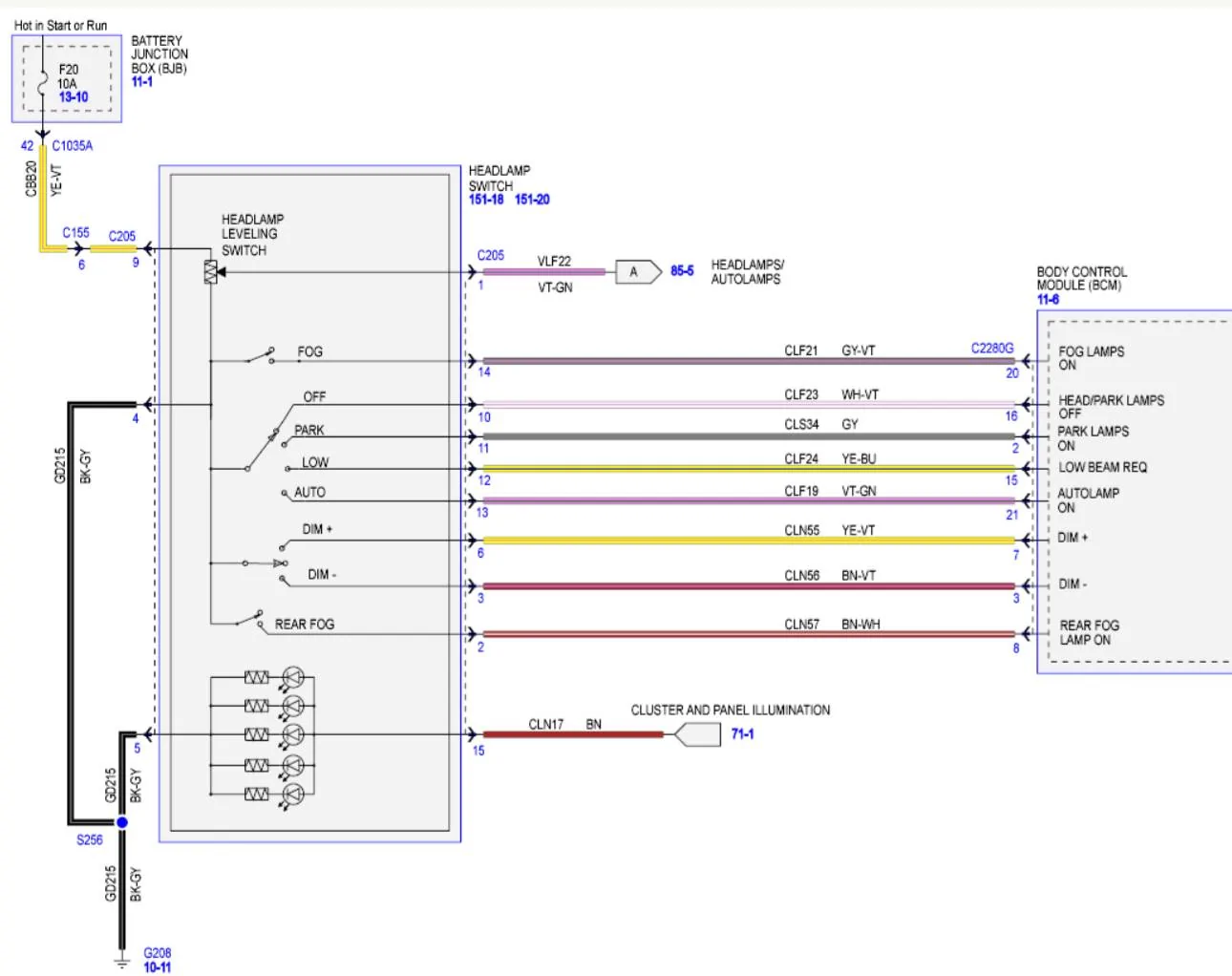
Task: Select the CLN55 YE-VT yellow wire
Action: [x=749, y=541]
